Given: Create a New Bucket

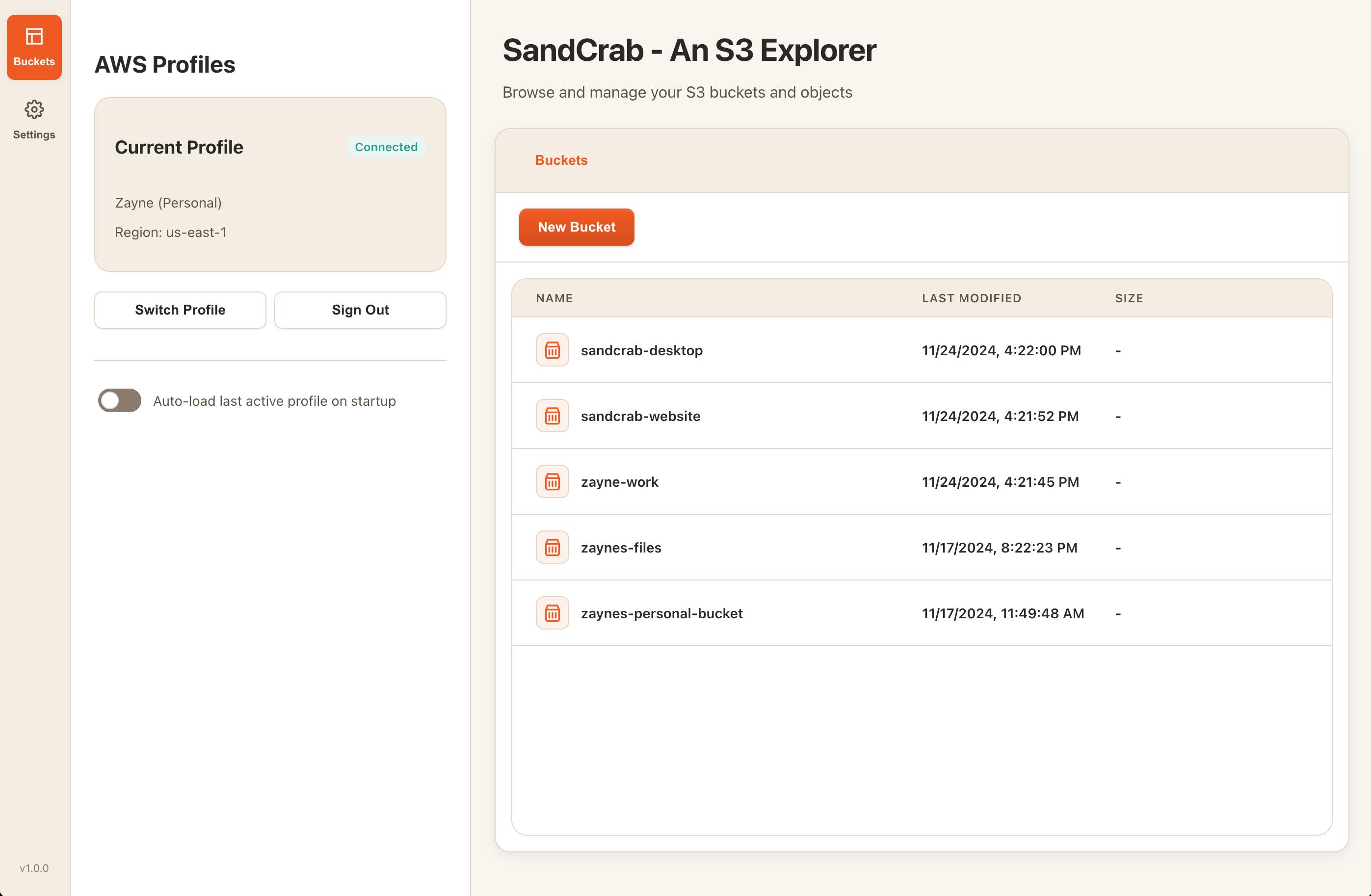Looking at the screenshot, I should point(577,227).
